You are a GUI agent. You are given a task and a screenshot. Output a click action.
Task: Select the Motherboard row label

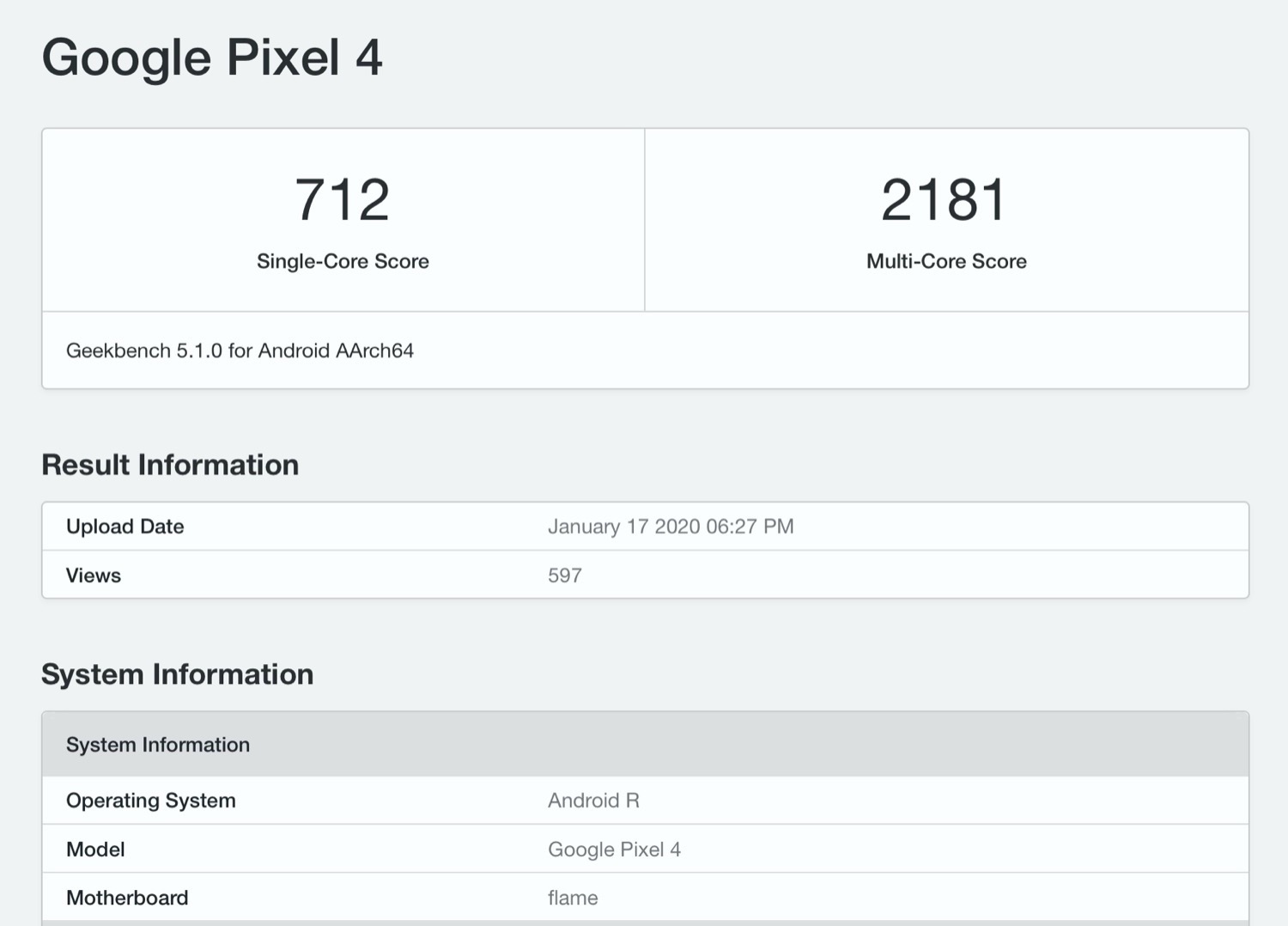pos(127,898)
